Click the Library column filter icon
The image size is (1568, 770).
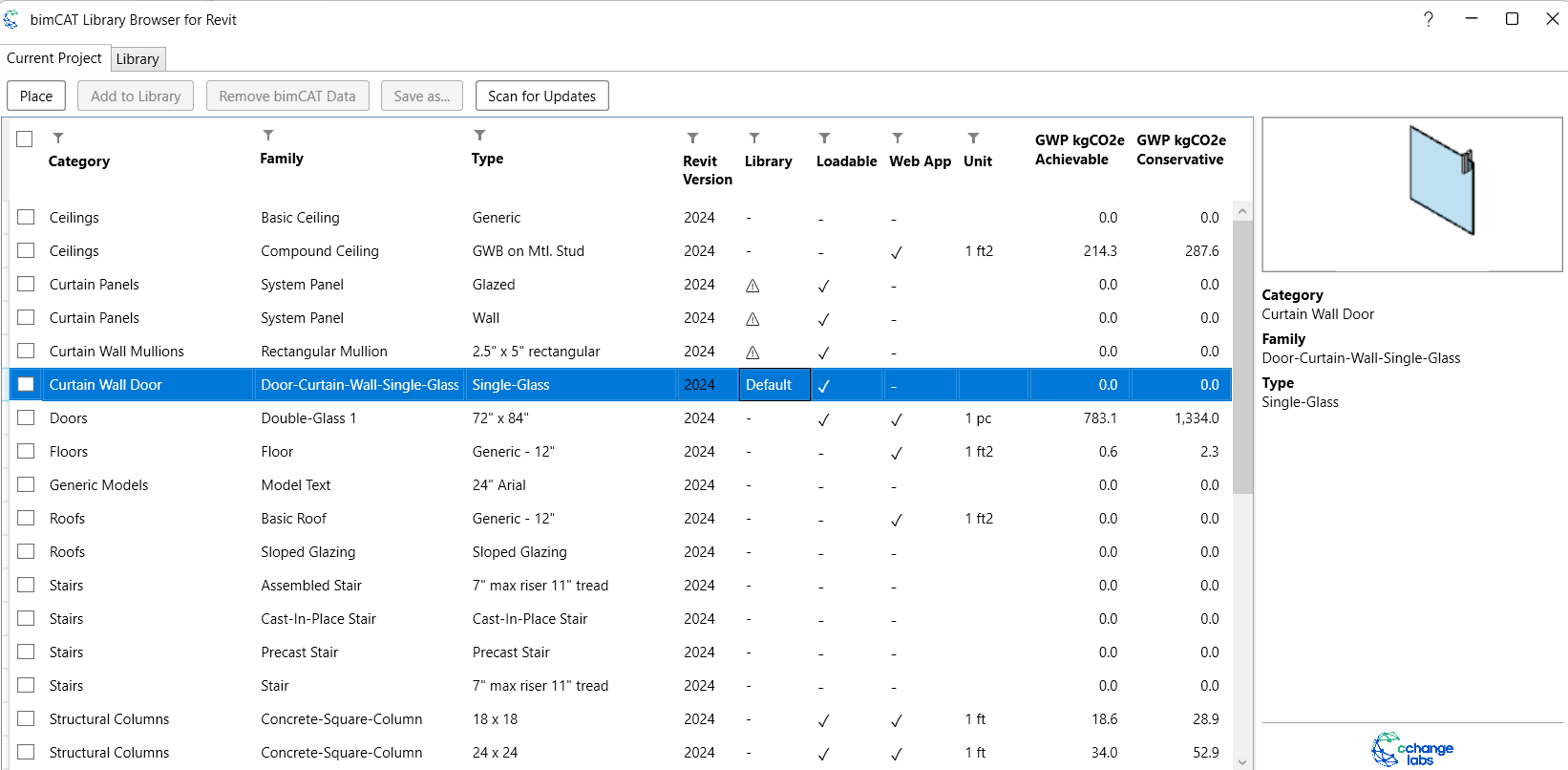[x=754, y=139]
